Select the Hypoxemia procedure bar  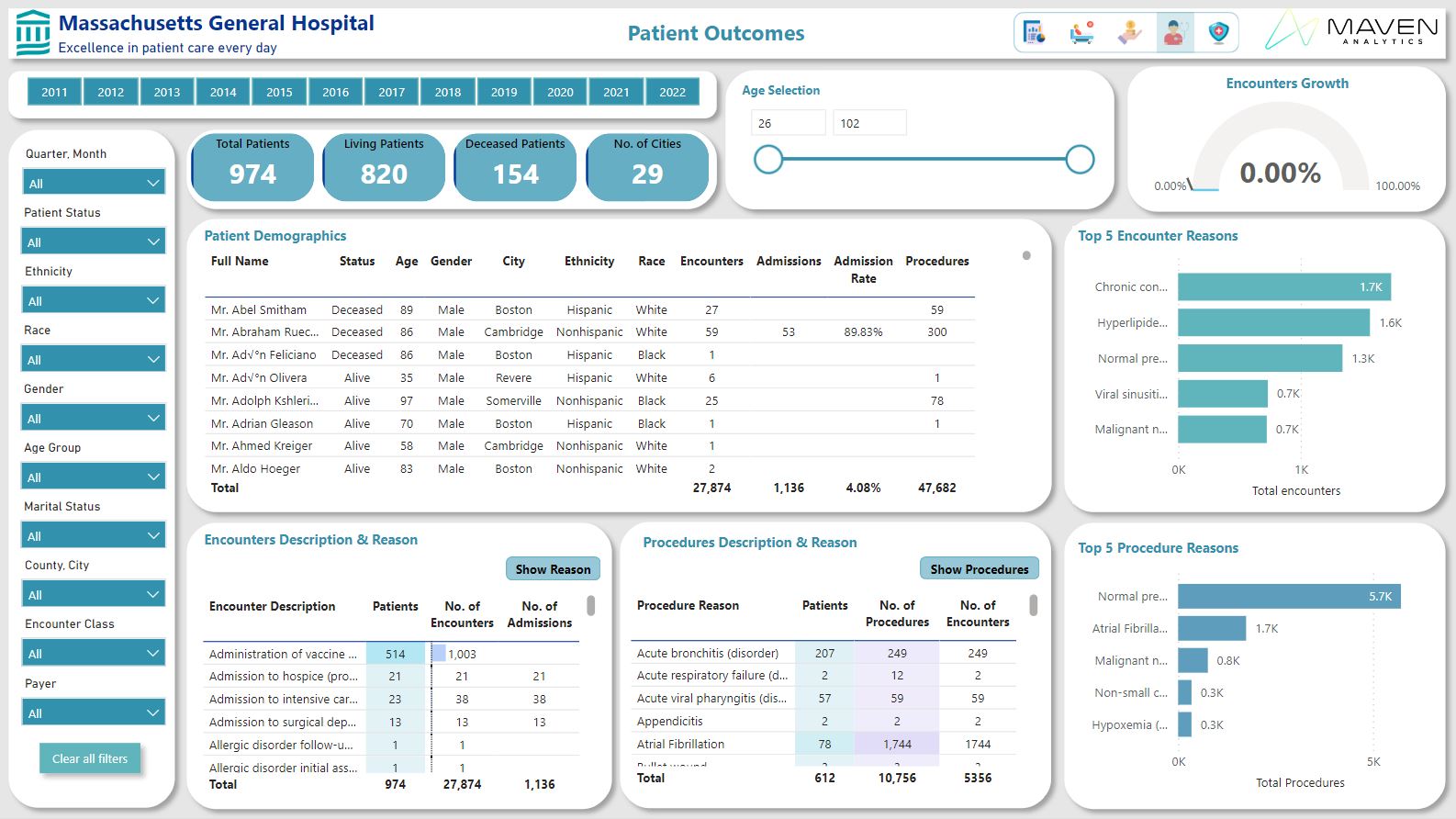tap(1185, 724)
